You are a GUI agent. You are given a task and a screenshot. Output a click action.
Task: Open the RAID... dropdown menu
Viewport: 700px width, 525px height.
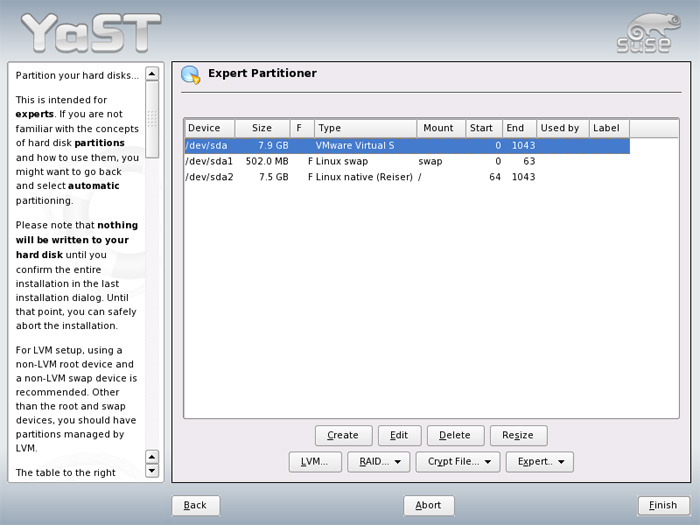379,462
